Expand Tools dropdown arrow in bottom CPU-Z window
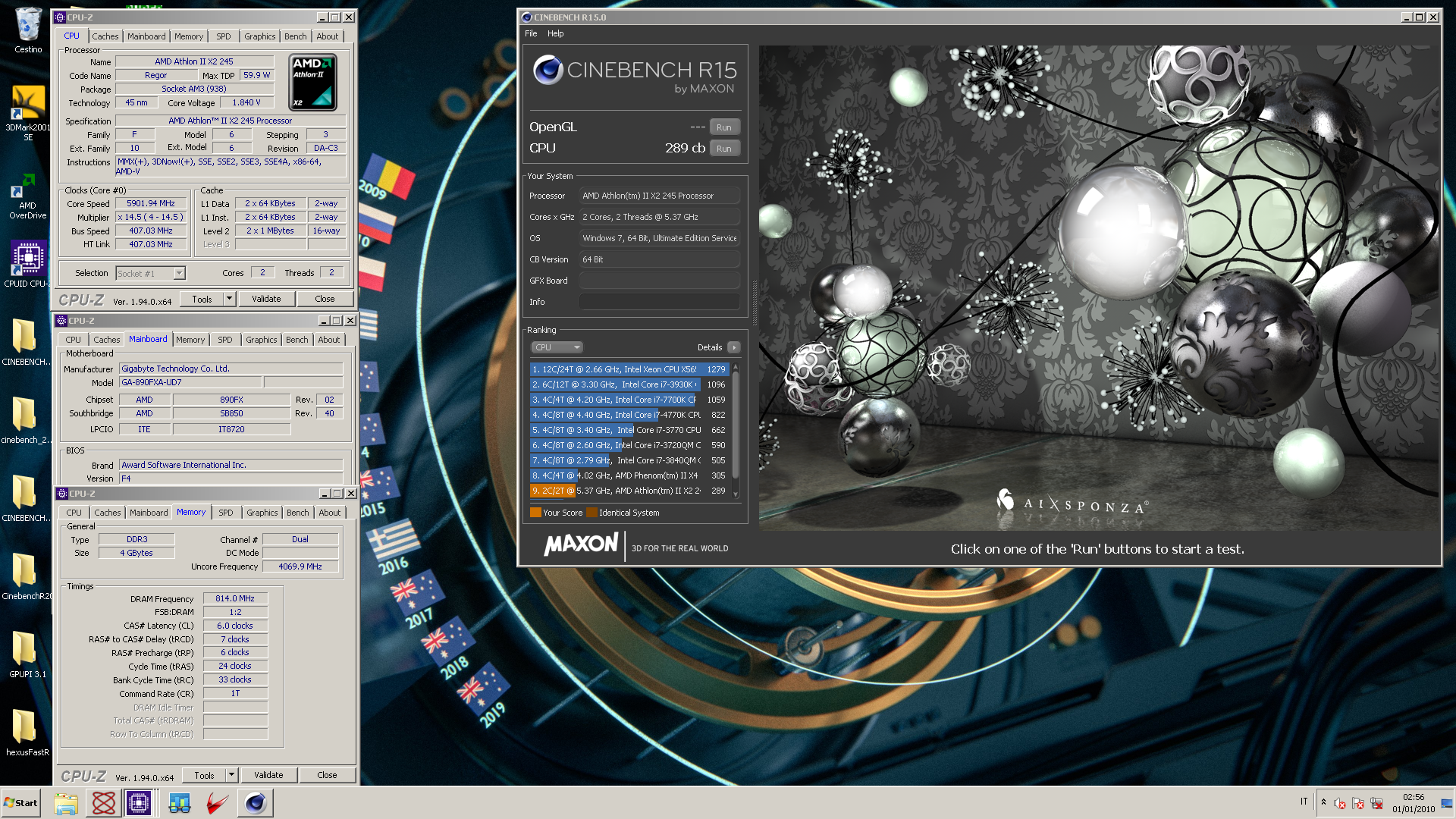The image size is (1456, 819). [232, 775]
